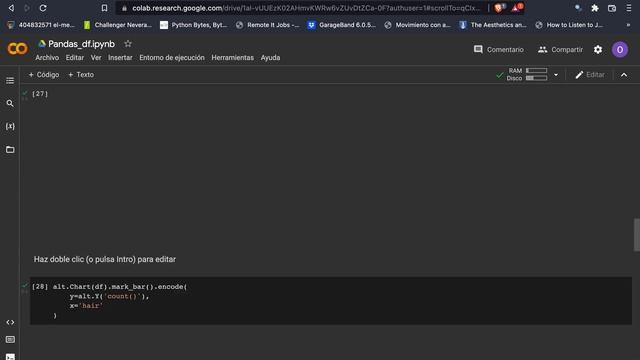This screenshot has height=360, width=640.
Task: Open the table of contents sidebar icon
Action: tap(10, 80)
